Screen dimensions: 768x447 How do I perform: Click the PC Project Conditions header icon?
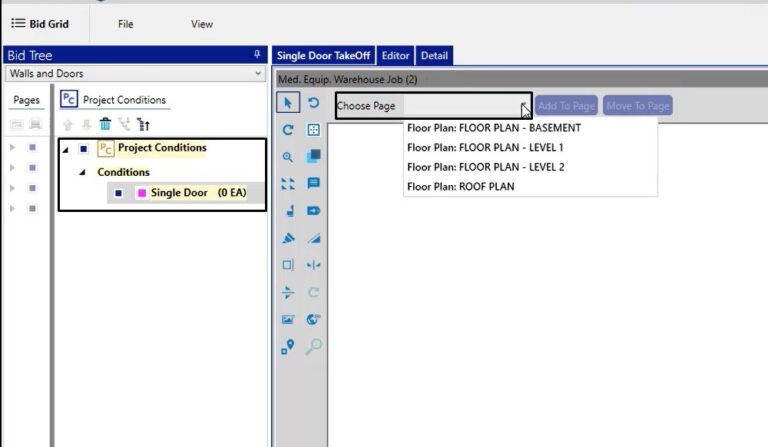coord(69,99)
